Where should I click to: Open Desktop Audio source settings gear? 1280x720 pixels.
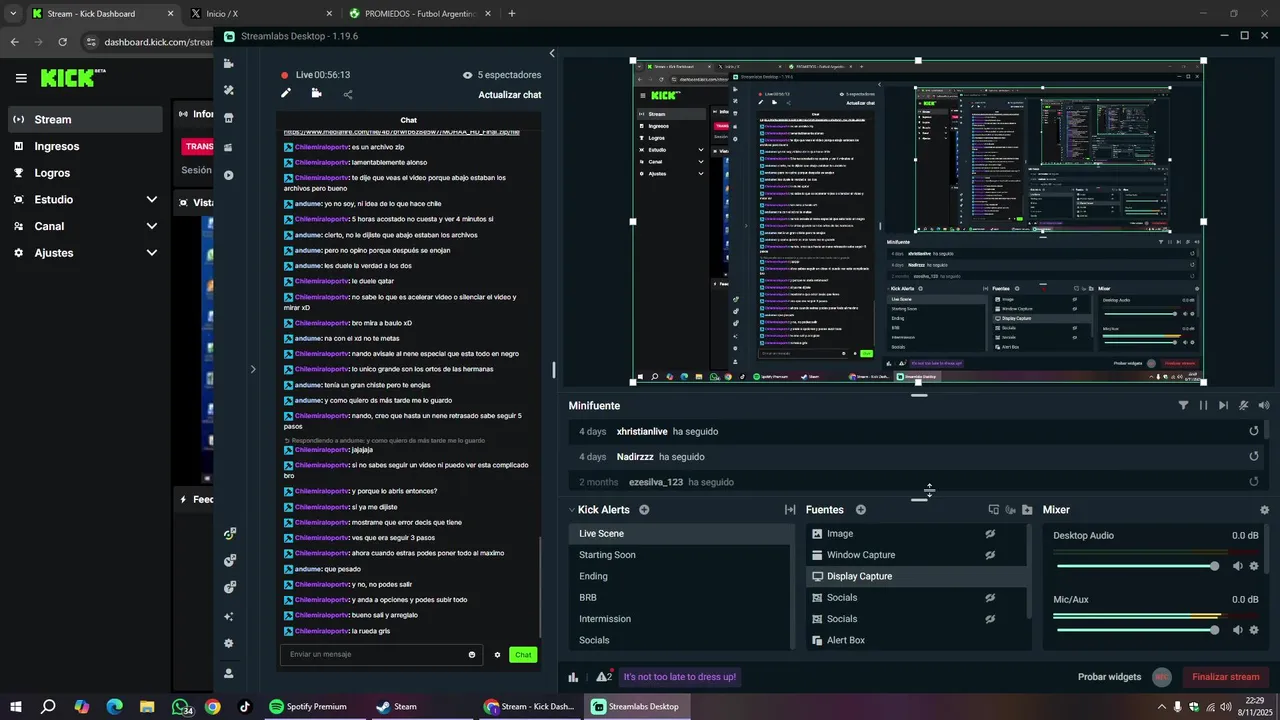click(1254, 566)
